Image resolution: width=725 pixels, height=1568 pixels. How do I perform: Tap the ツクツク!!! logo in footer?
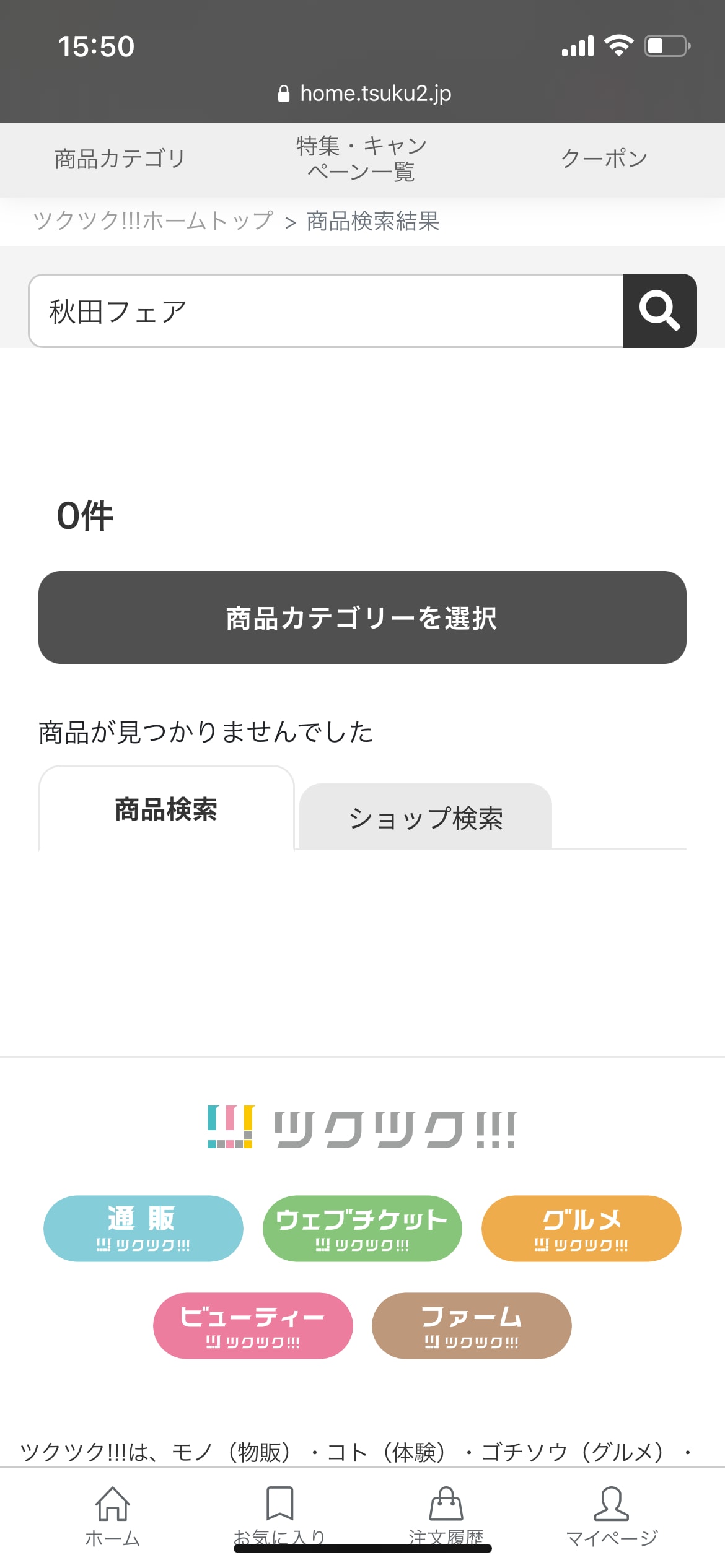click(362, 1128)
